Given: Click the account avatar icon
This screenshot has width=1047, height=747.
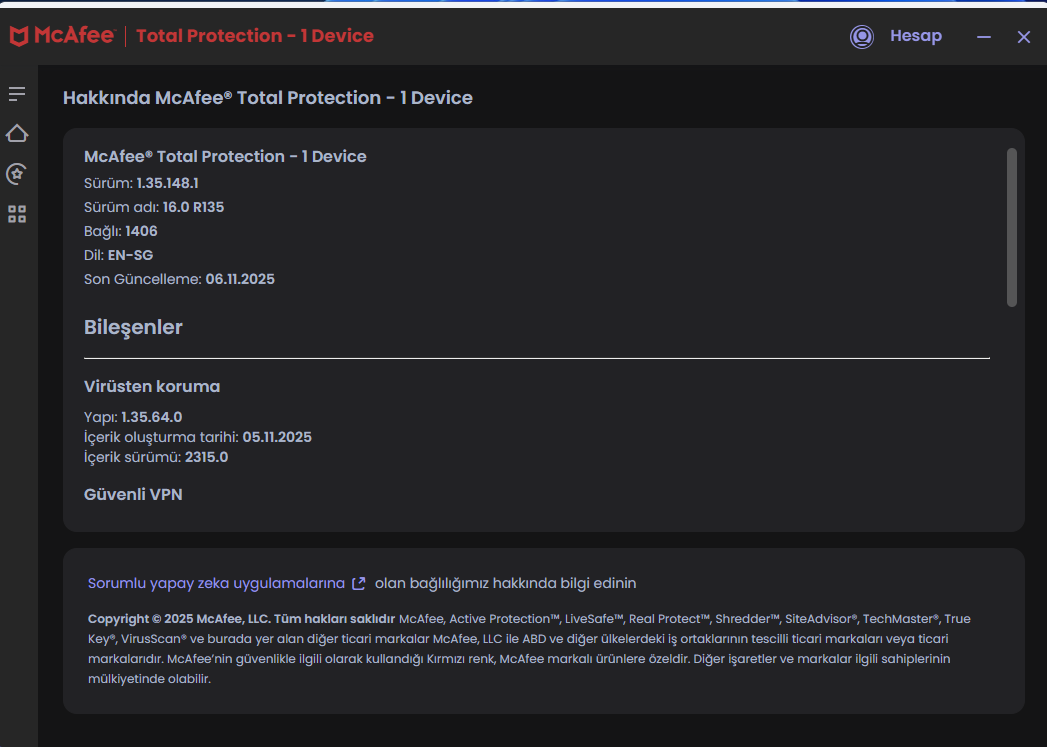Looking at the screenshot, I should 861,37.
